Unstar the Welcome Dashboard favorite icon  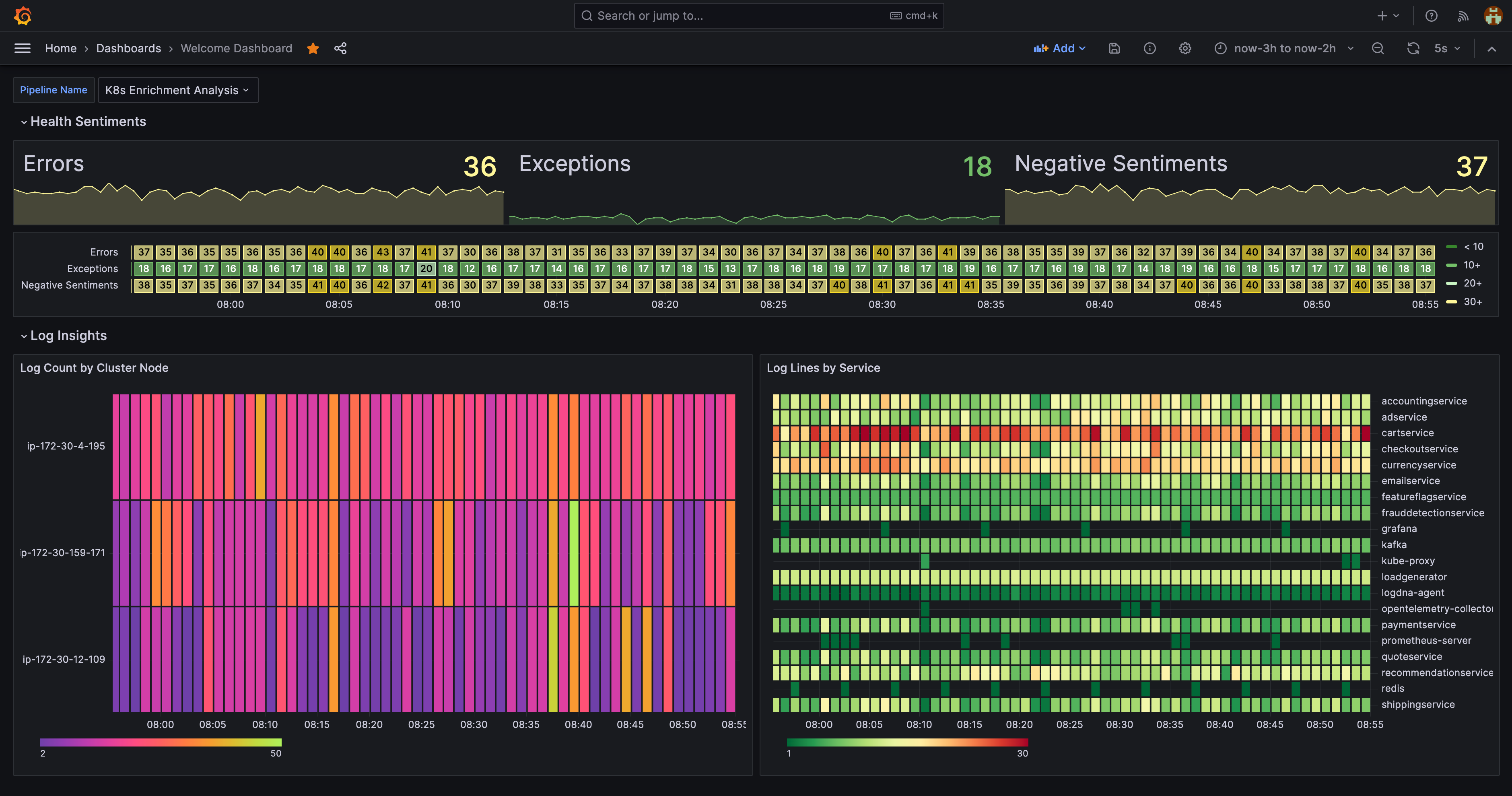(x=313, y=48)
